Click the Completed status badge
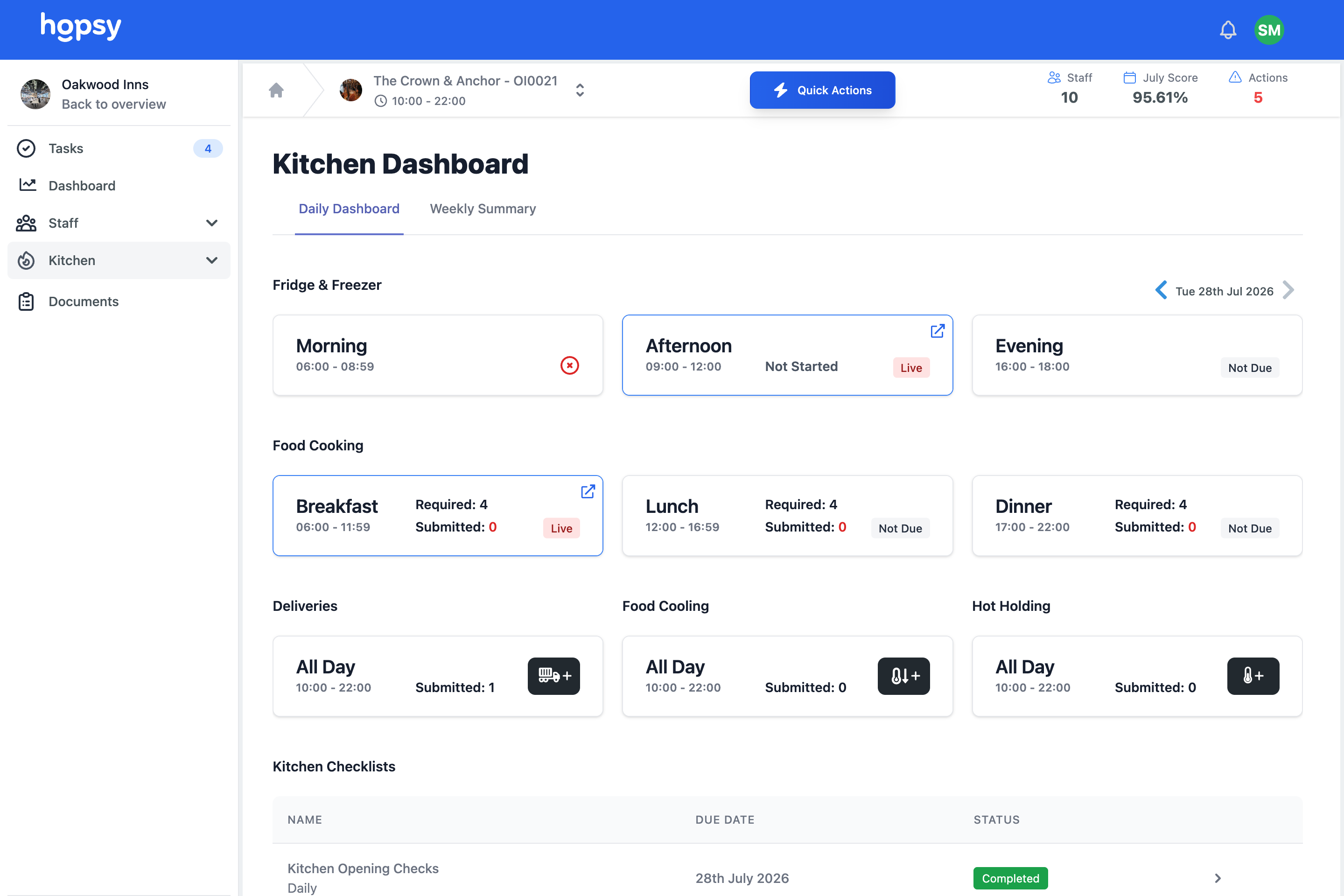This screenshot has width=1344, height=896. click(x=1010, y=878)
